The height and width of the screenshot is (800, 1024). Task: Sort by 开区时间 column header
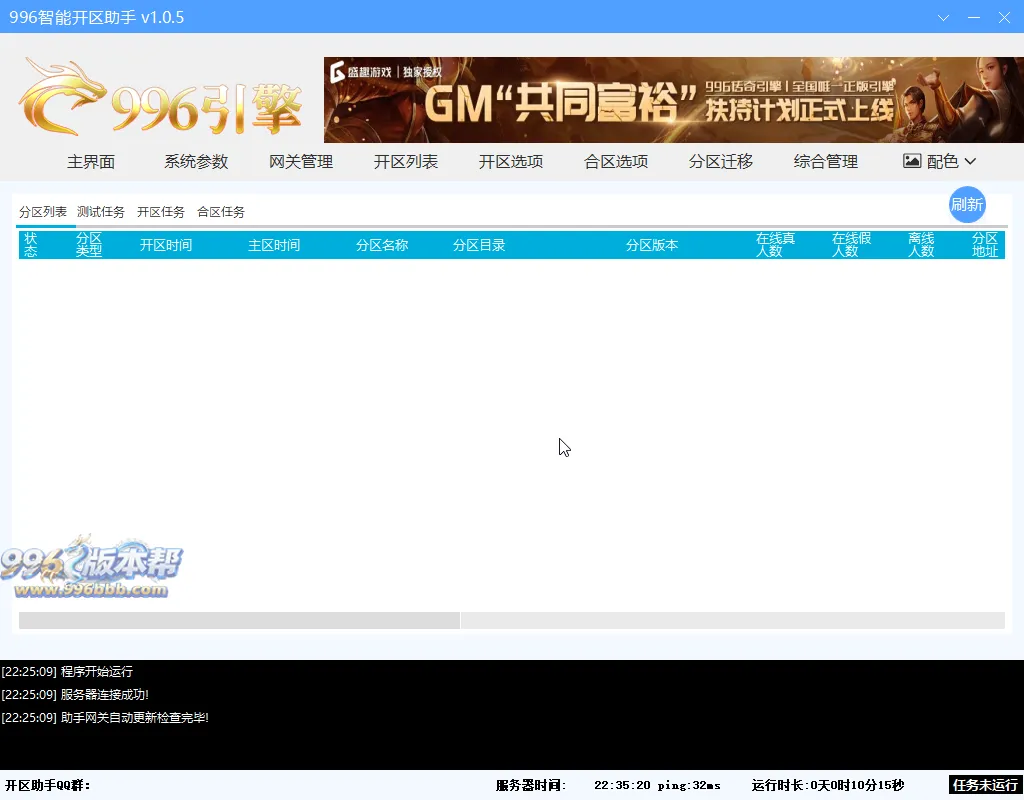click(x=166, y=245)
